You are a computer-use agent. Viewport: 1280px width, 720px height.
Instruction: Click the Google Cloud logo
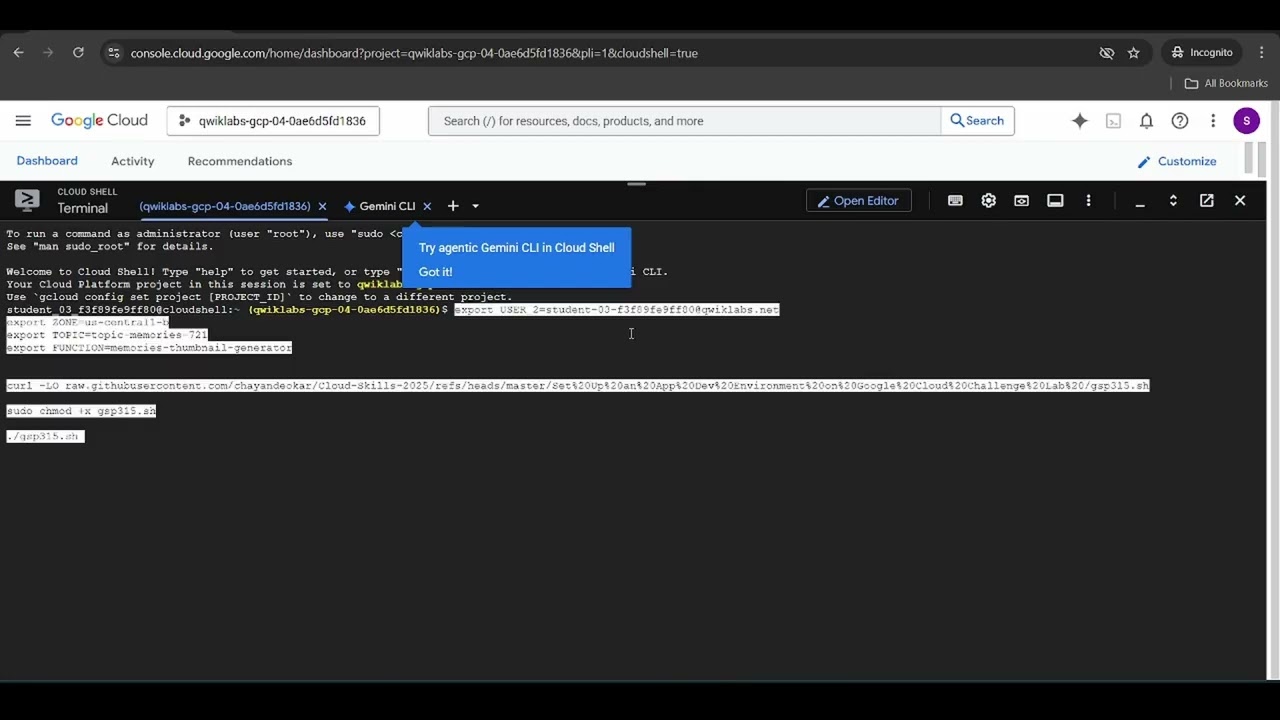pyautogui.click(x=99, y=121)
